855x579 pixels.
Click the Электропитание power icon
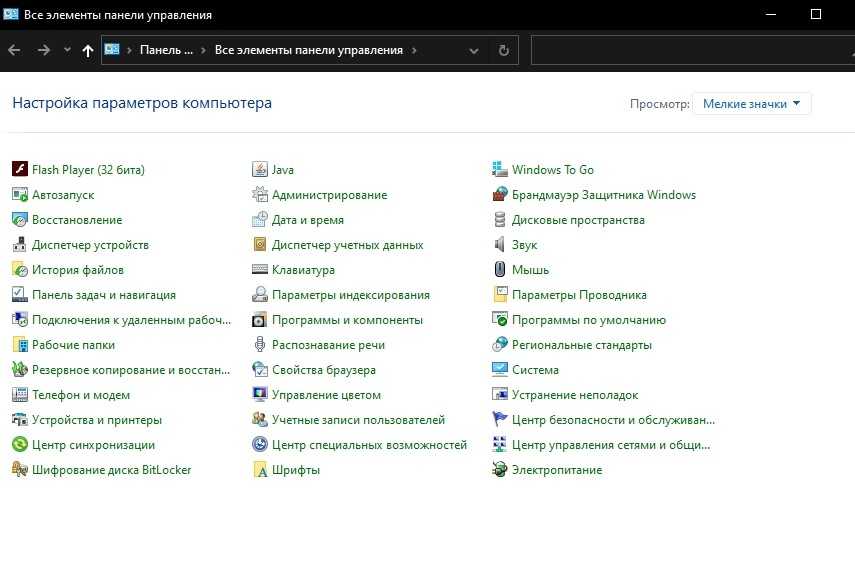pyautogui.click(x=500, y=470)
